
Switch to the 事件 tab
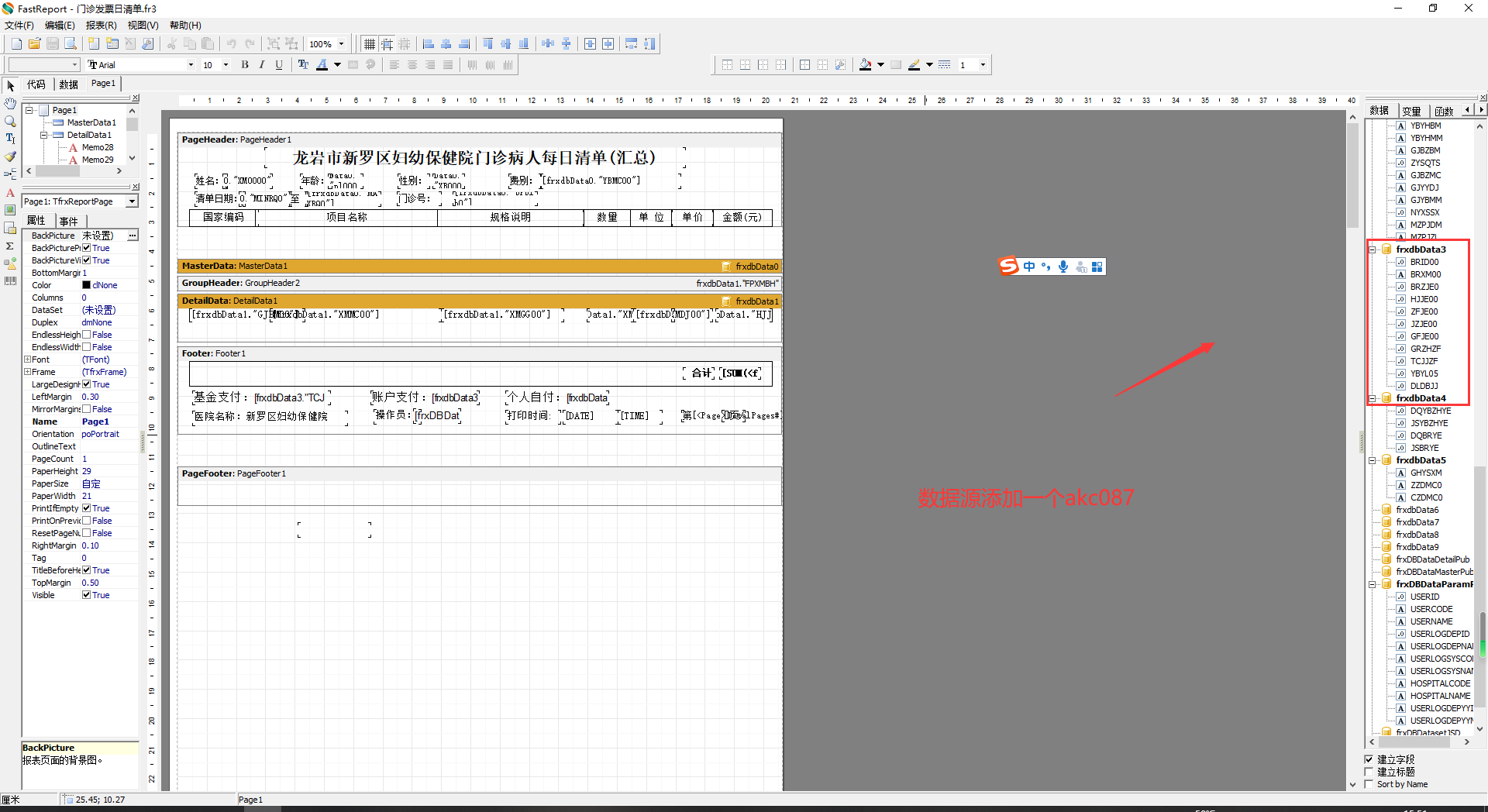(x=69, y=221)
